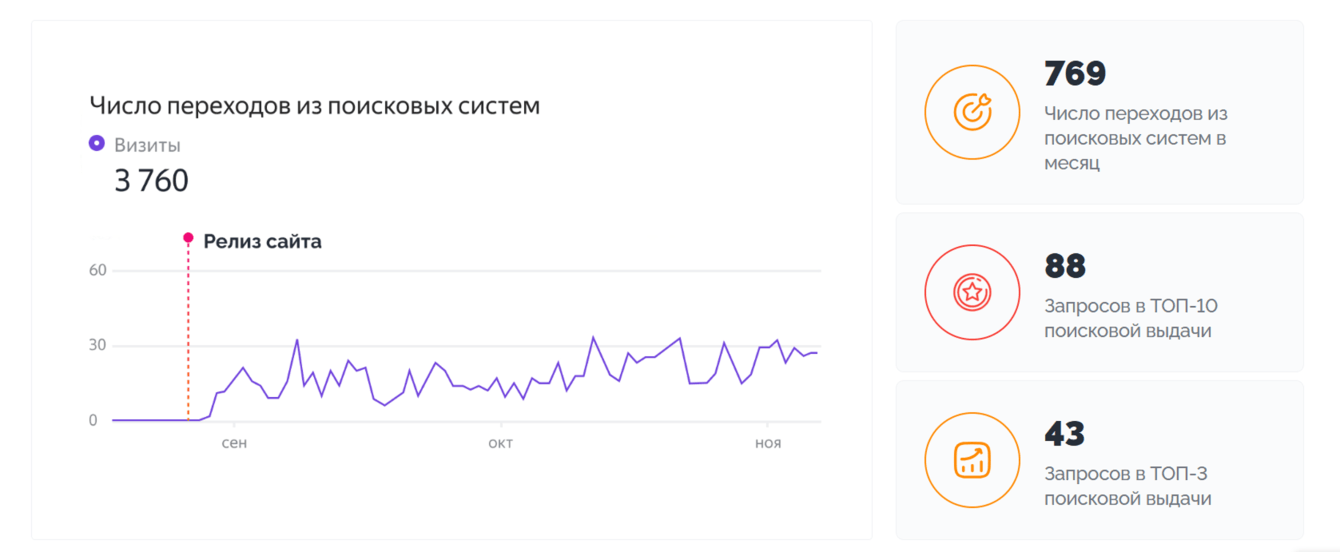The width and height of the screenshot is (1340, 552).
Task: Click the number 88 in the TOP-10 card
Action: (x=1065, y=266)
